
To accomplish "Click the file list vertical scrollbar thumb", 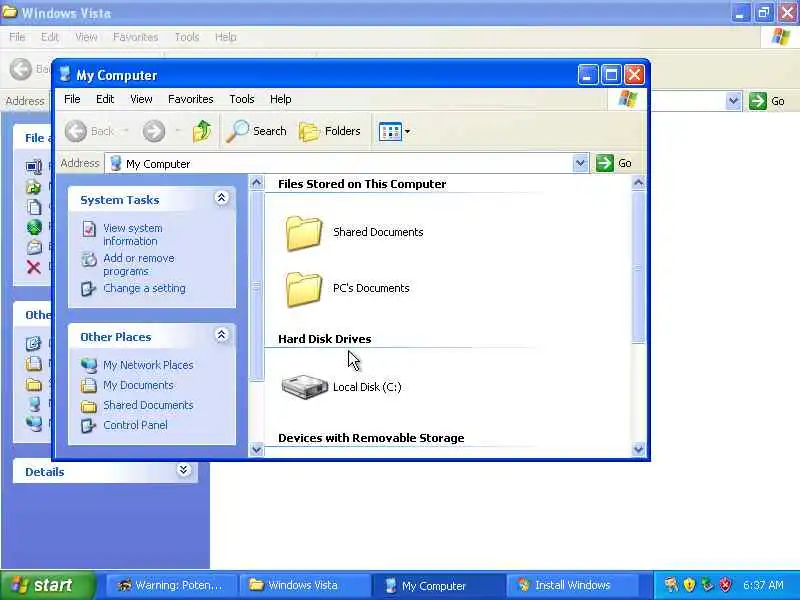I will [x=638, y=267].
